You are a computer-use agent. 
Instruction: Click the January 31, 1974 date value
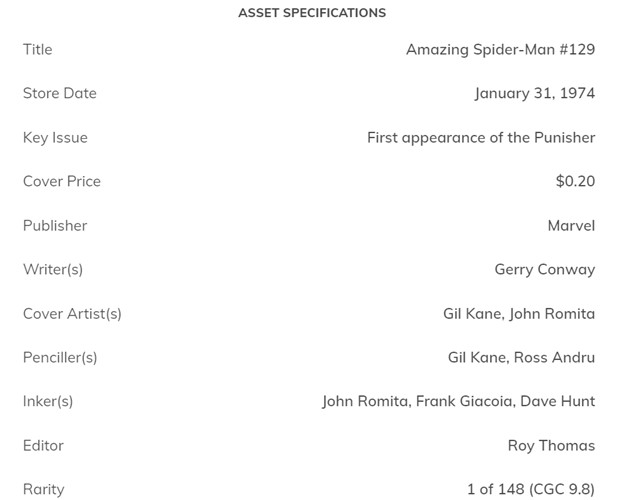[534, 94]
